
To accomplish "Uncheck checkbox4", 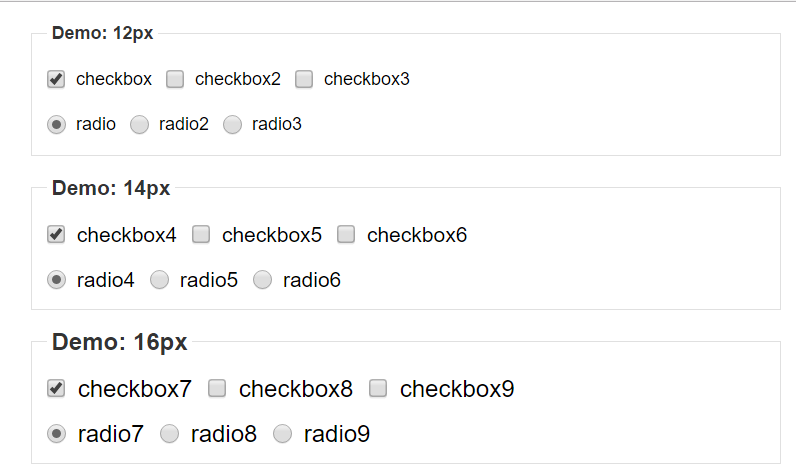I will tap(56, 235).
